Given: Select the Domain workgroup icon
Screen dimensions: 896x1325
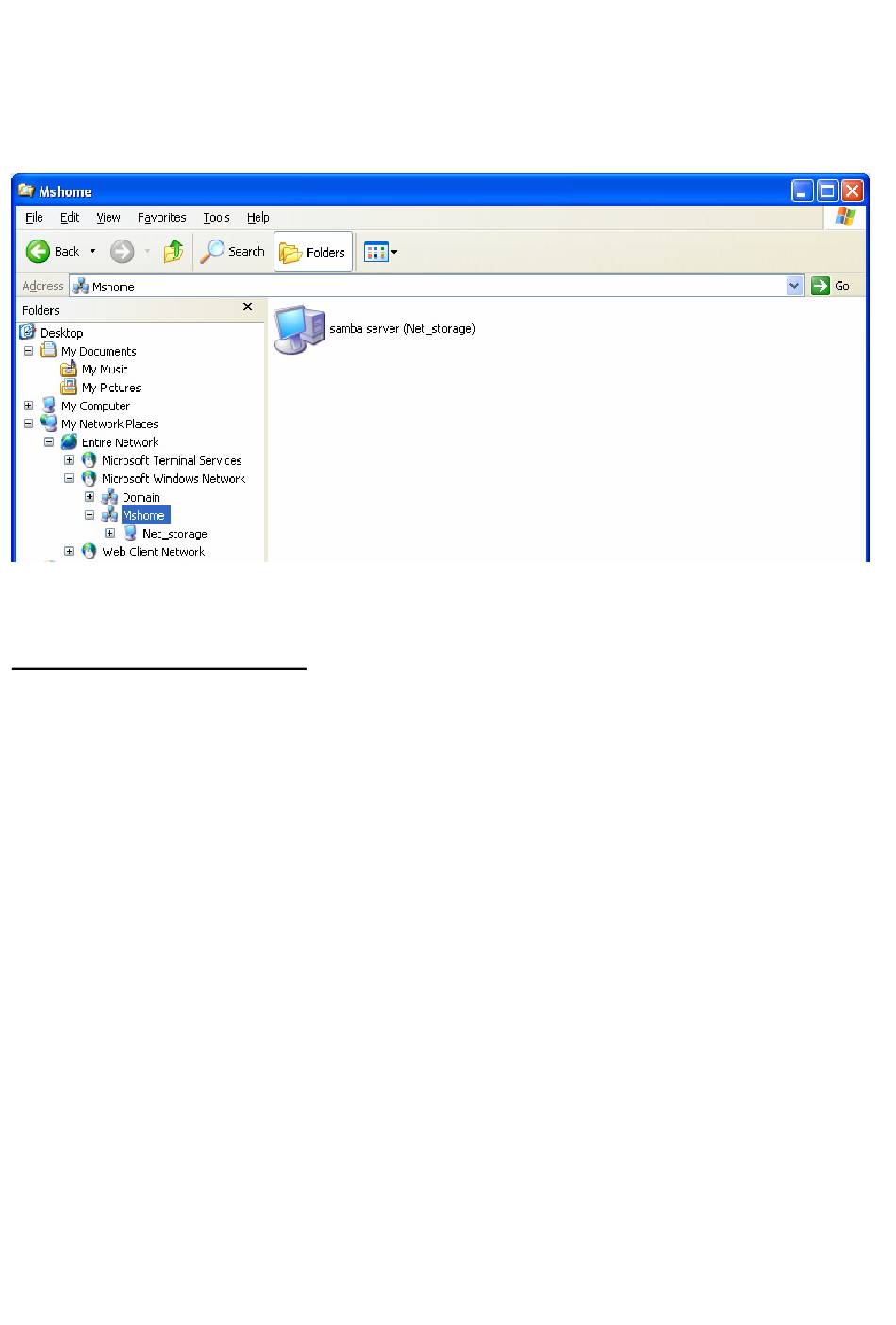Looking at the screenshot, I should click(x=109, y=496).
